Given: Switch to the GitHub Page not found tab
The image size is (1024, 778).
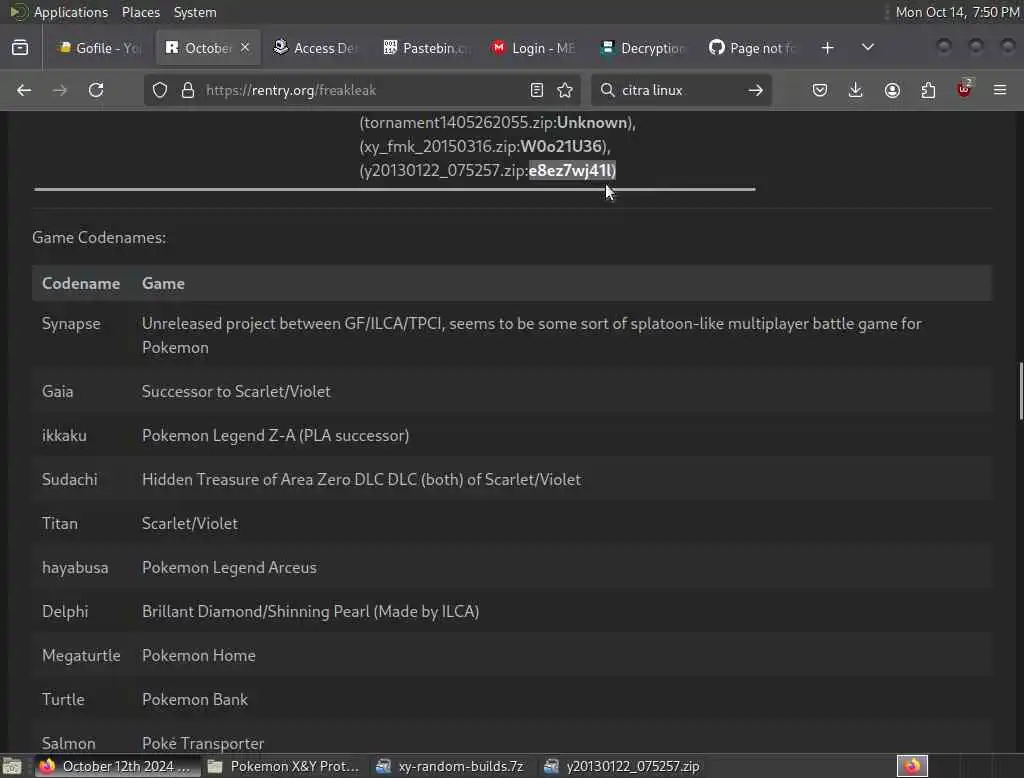Looking at the screenshot, I should 752,48.
